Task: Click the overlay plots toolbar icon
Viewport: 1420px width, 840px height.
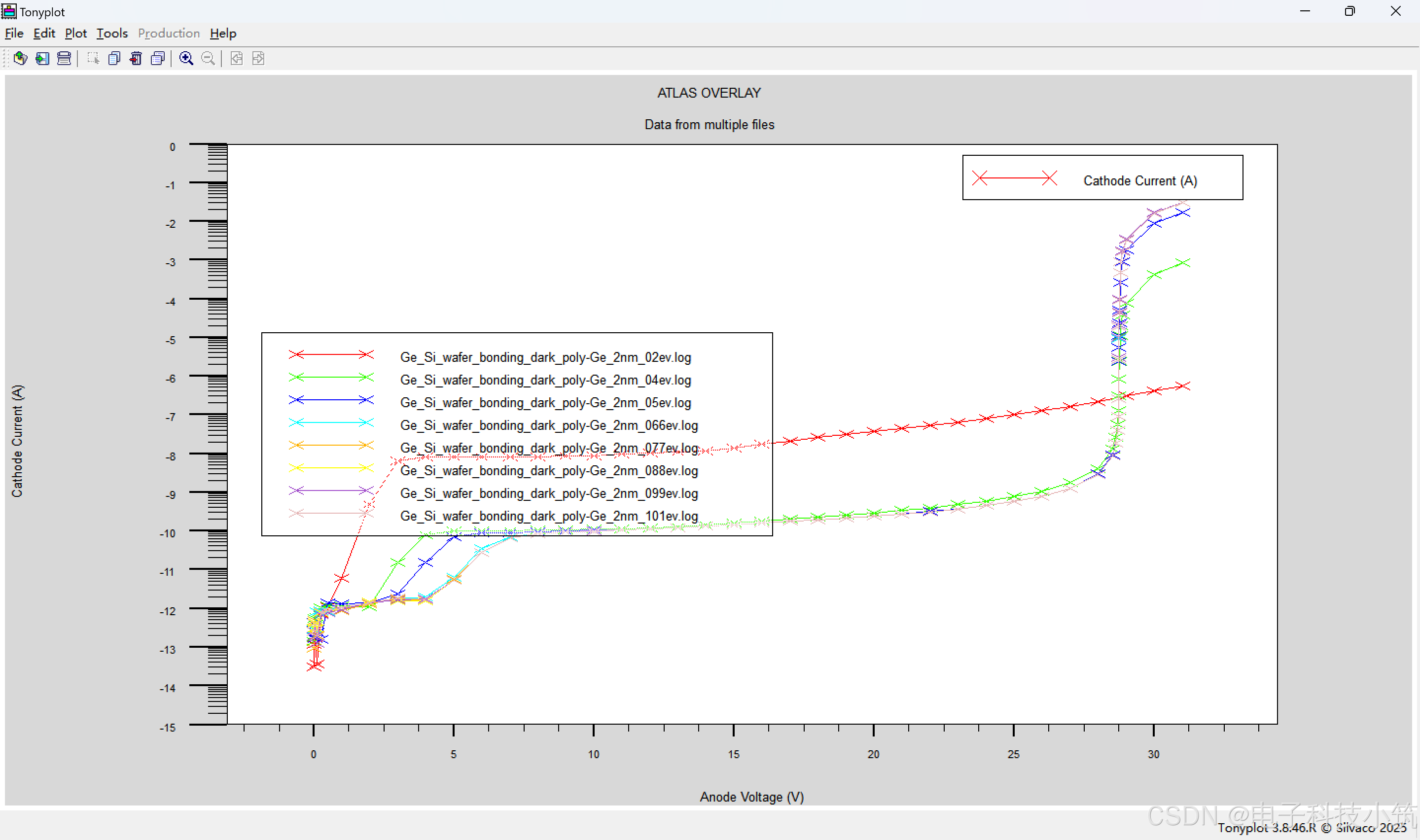Action: [x=158, y=58]
